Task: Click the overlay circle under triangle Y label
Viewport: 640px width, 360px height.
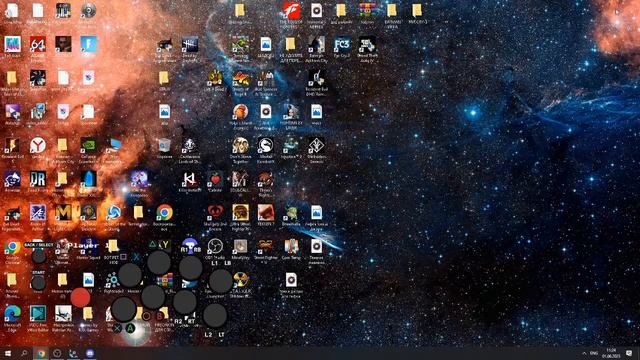Action: pos(159,262)
